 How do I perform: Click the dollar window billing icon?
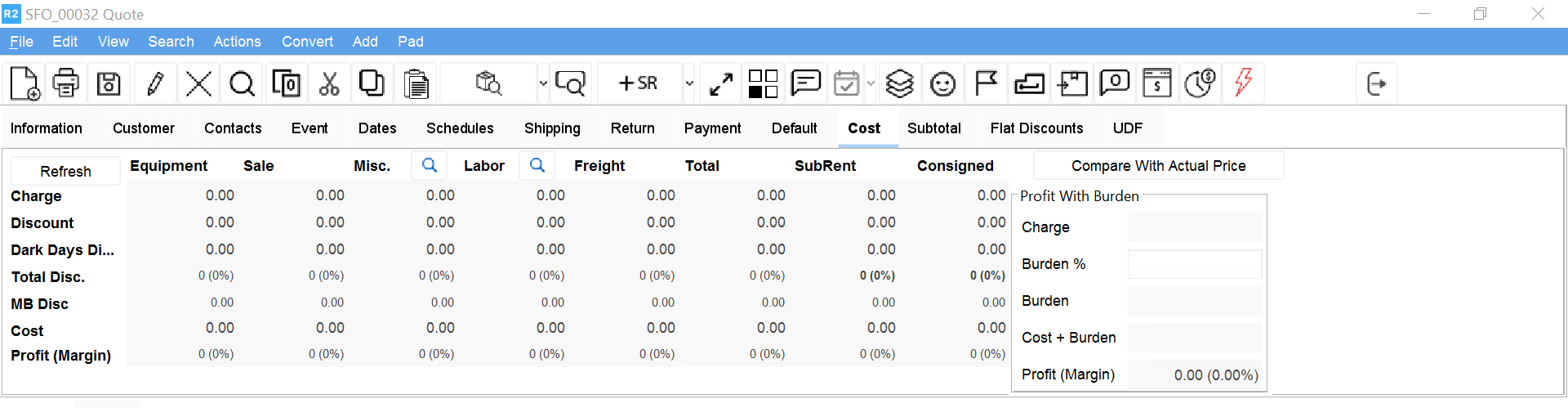tap(1157, 83)
